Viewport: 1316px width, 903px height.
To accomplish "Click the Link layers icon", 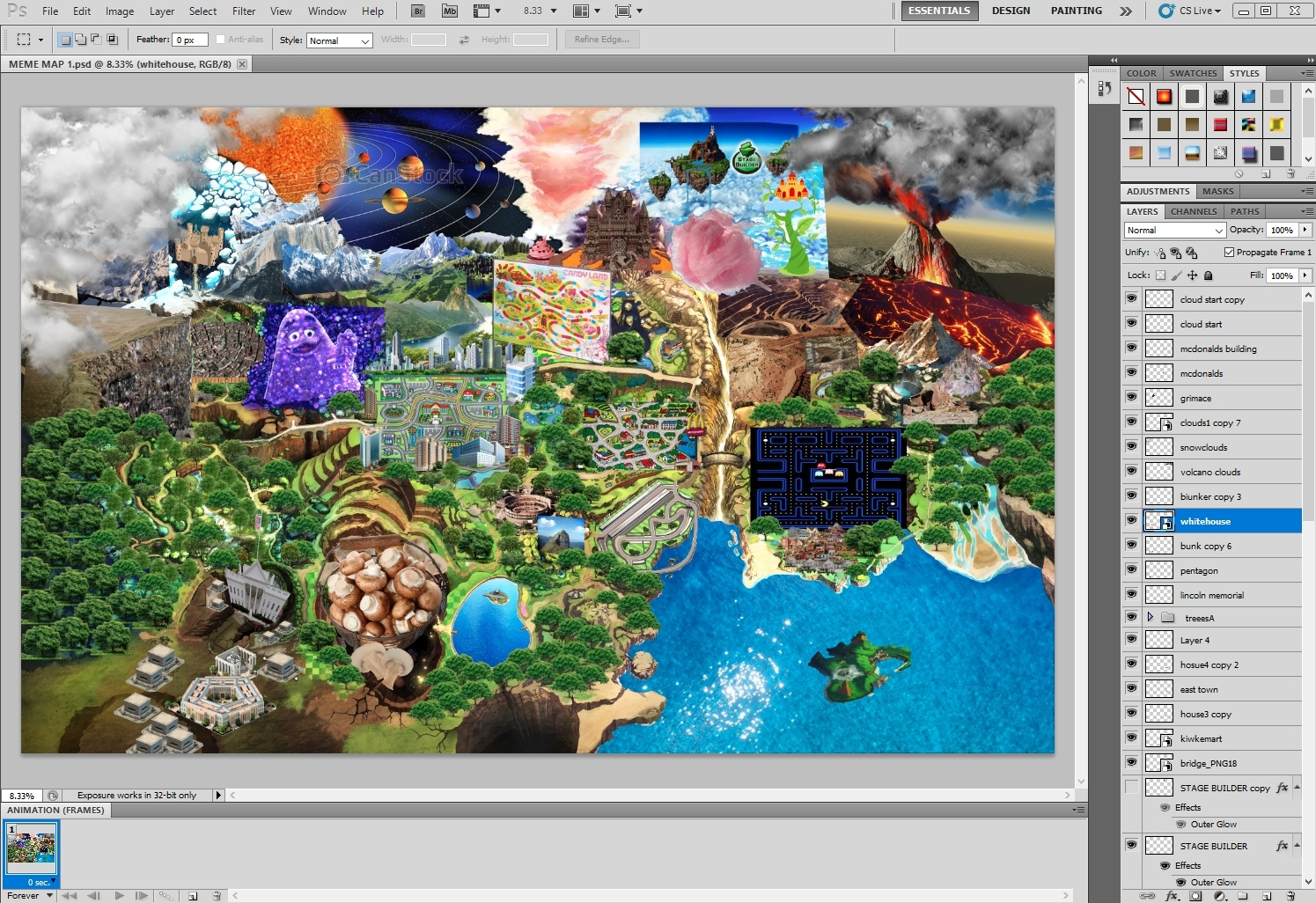I will [x=1147, y=896].
